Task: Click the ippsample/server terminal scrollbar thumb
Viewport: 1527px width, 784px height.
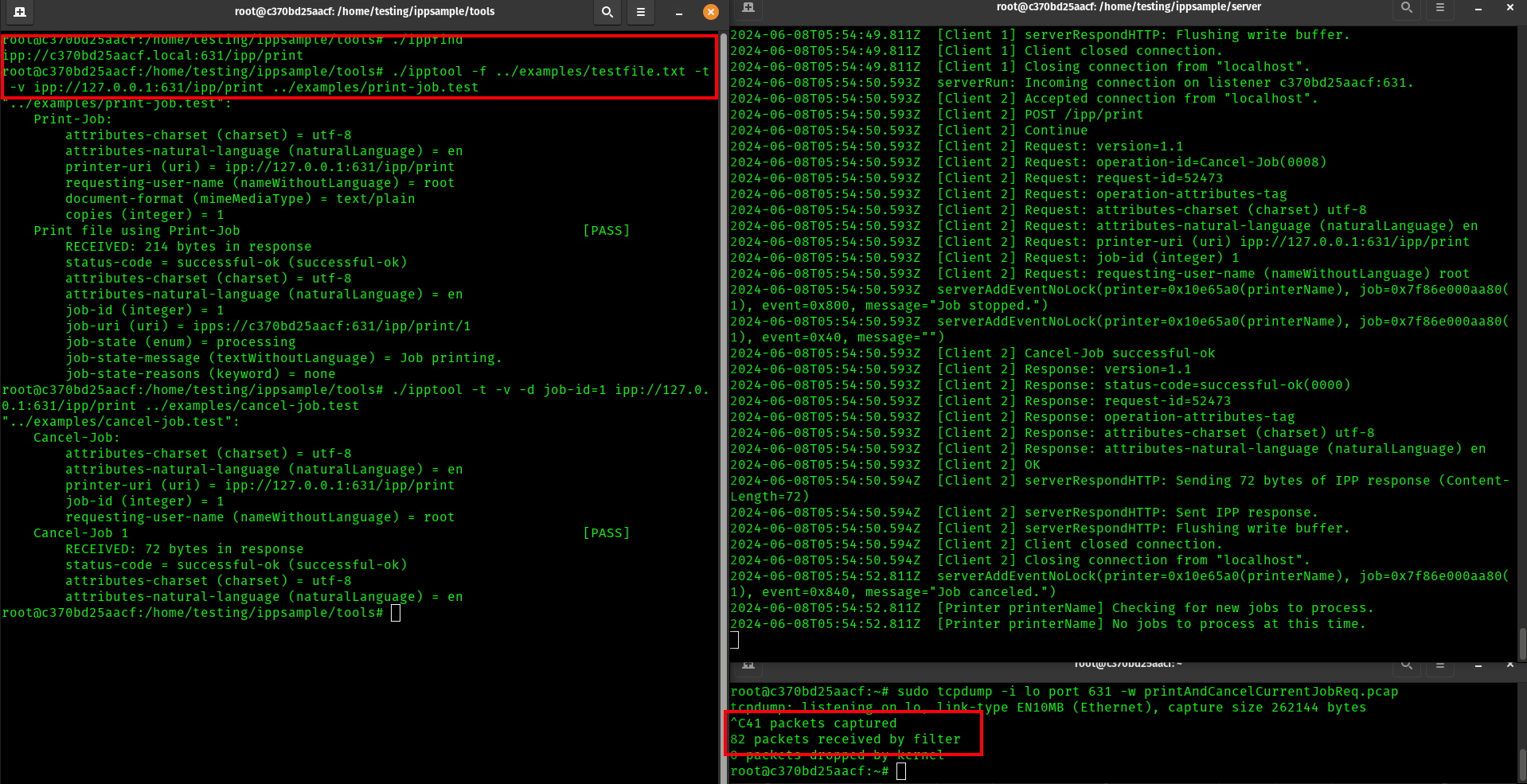Action: pyautogui.click(x=1522, y=643)
